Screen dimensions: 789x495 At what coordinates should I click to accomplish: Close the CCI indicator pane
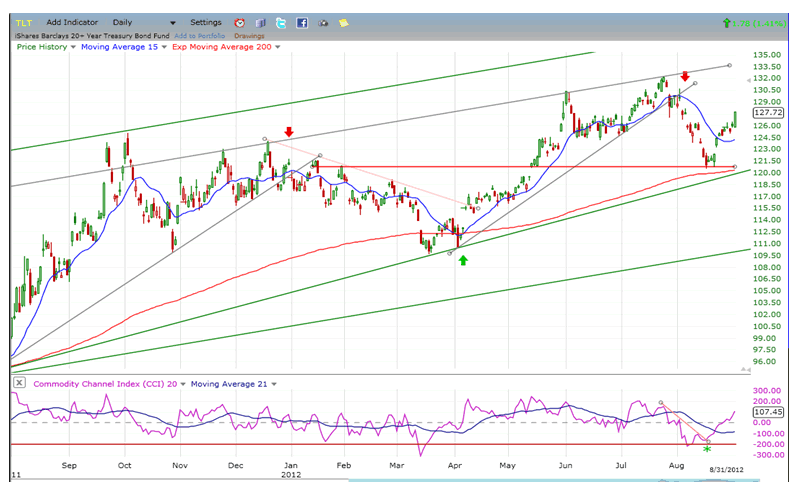click(x=19, y=383)
